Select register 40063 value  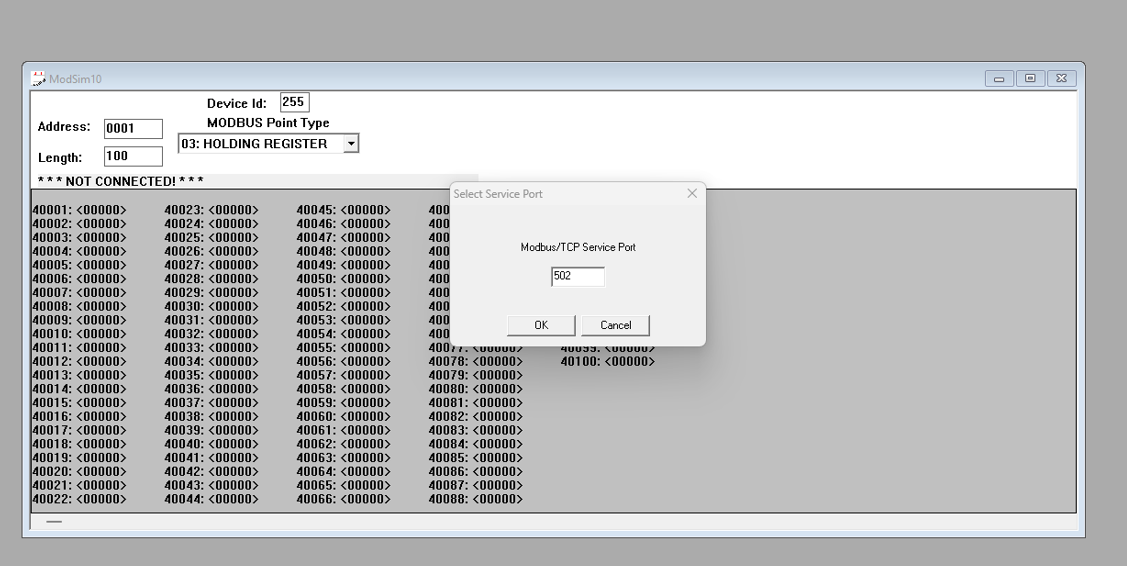[366, 458]
